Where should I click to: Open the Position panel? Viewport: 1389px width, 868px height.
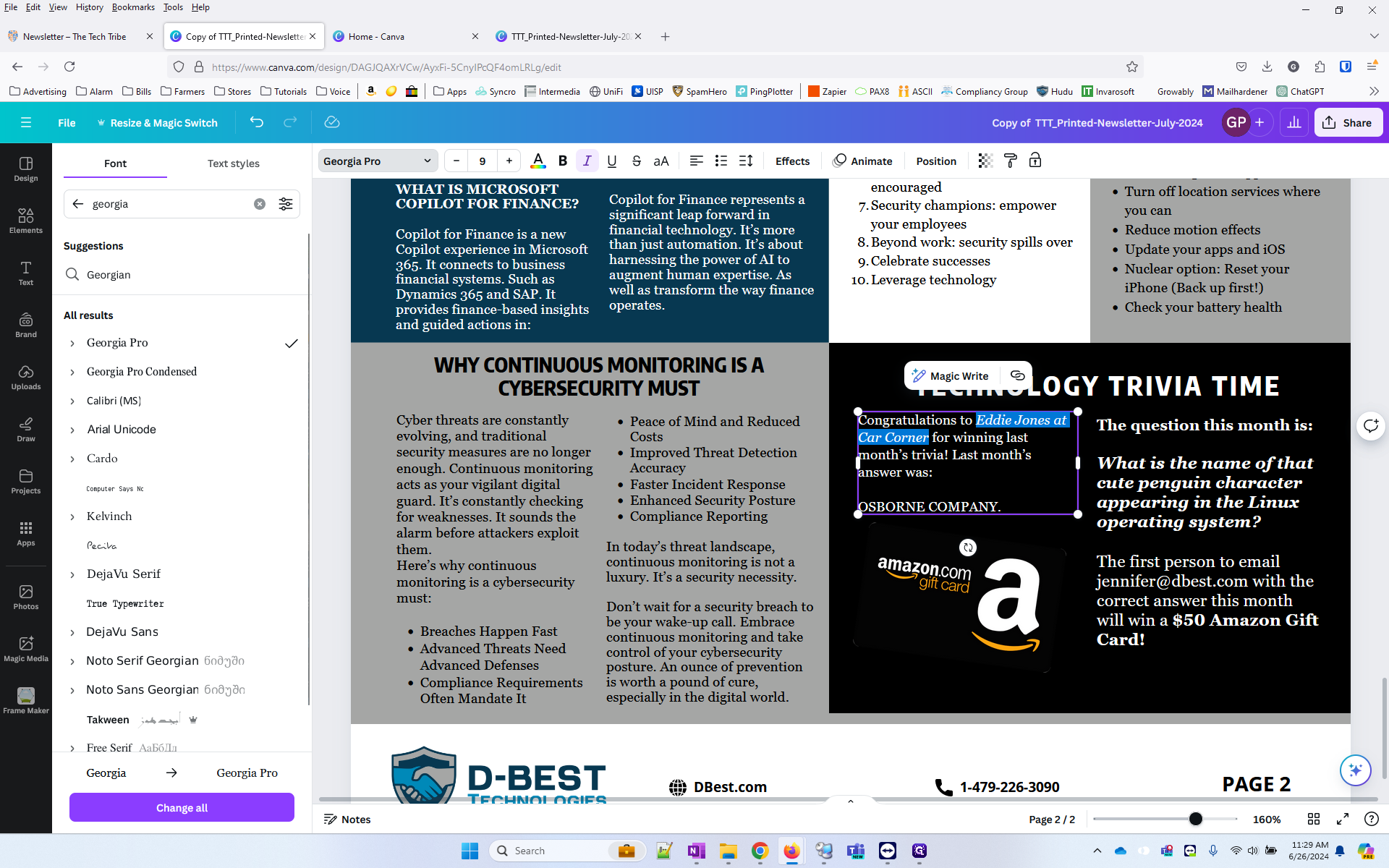(936, 161)
